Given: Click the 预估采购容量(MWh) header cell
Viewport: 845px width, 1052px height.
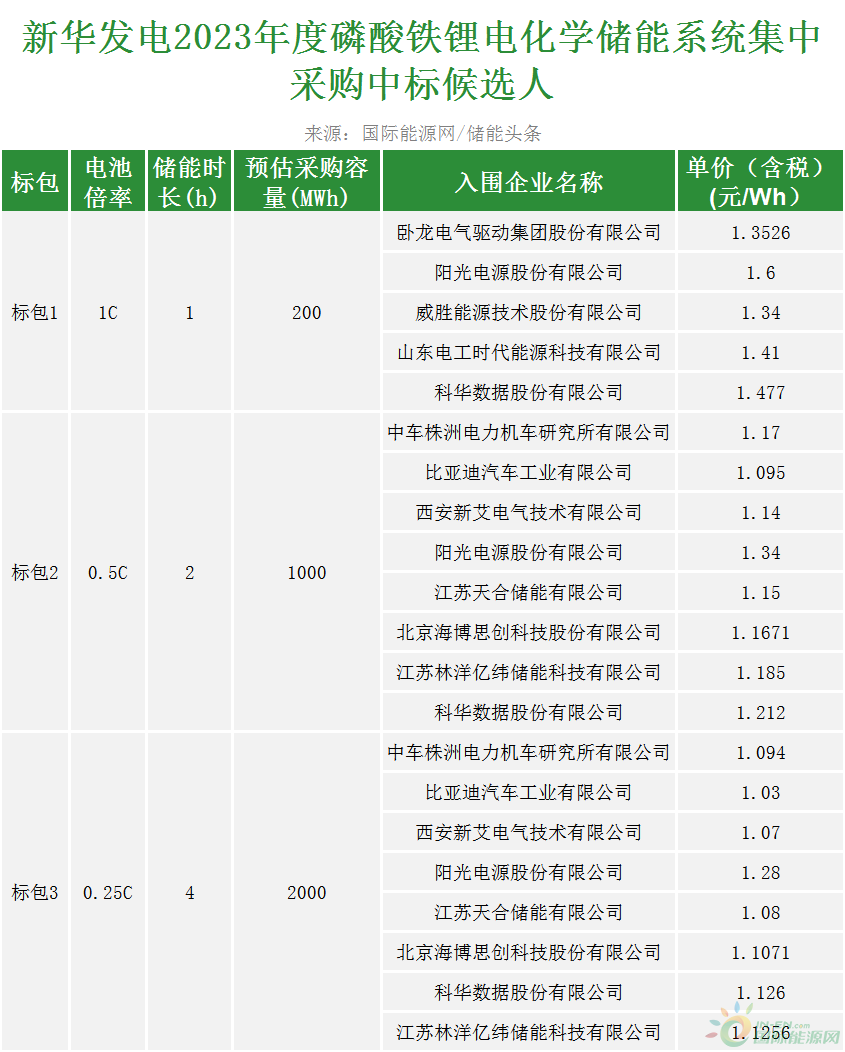Looking at the screenshot, I should [307, 182].
